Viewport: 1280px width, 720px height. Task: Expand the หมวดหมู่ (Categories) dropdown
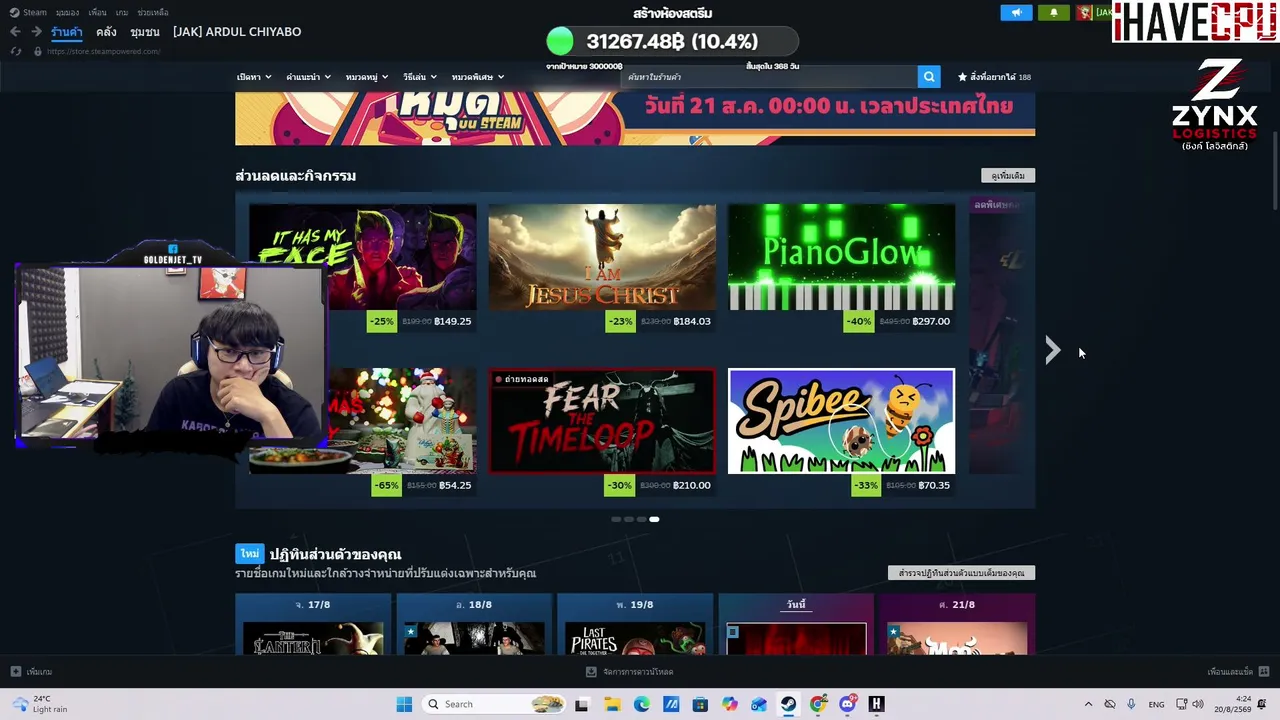pos(367,77)
